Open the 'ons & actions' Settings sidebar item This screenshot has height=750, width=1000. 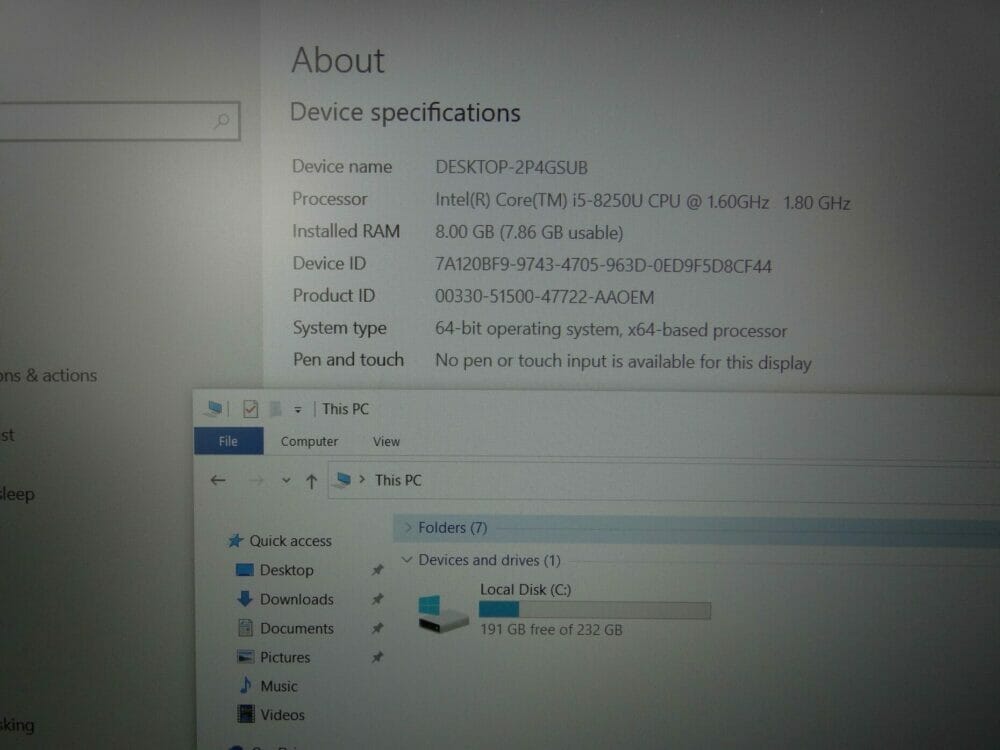click(48, 376)
